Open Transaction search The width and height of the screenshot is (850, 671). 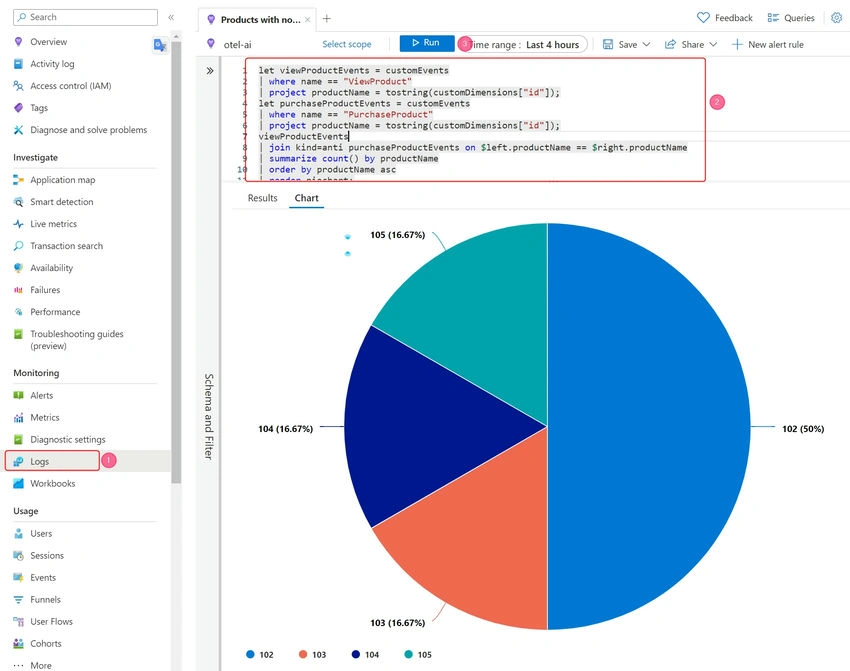tap(66, 246)
